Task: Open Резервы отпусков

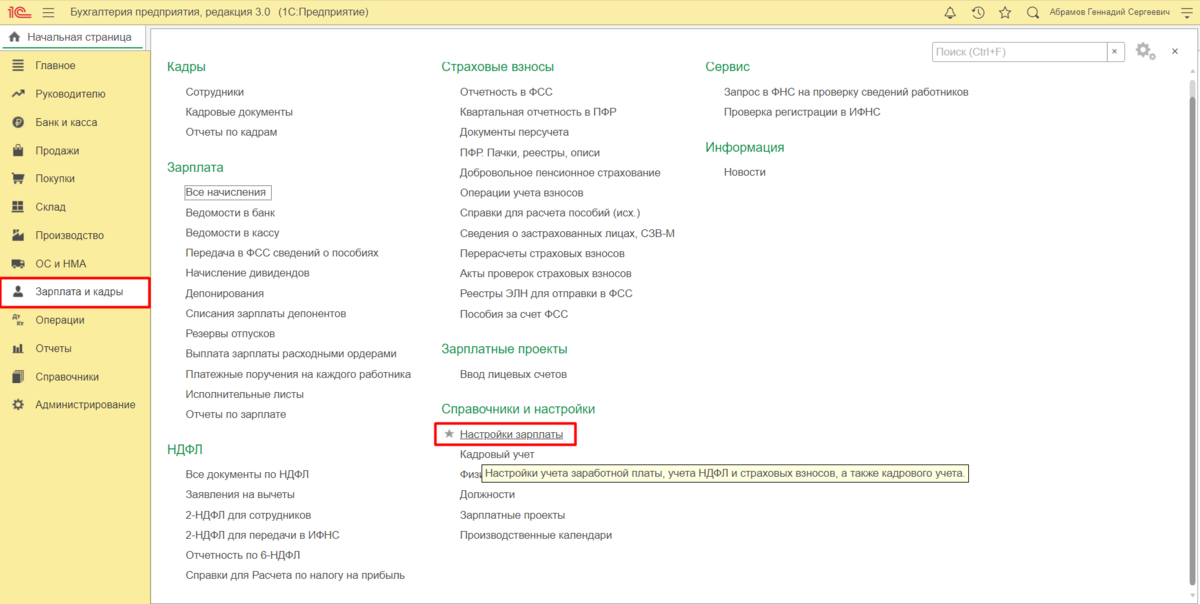Action: (230, 333)
